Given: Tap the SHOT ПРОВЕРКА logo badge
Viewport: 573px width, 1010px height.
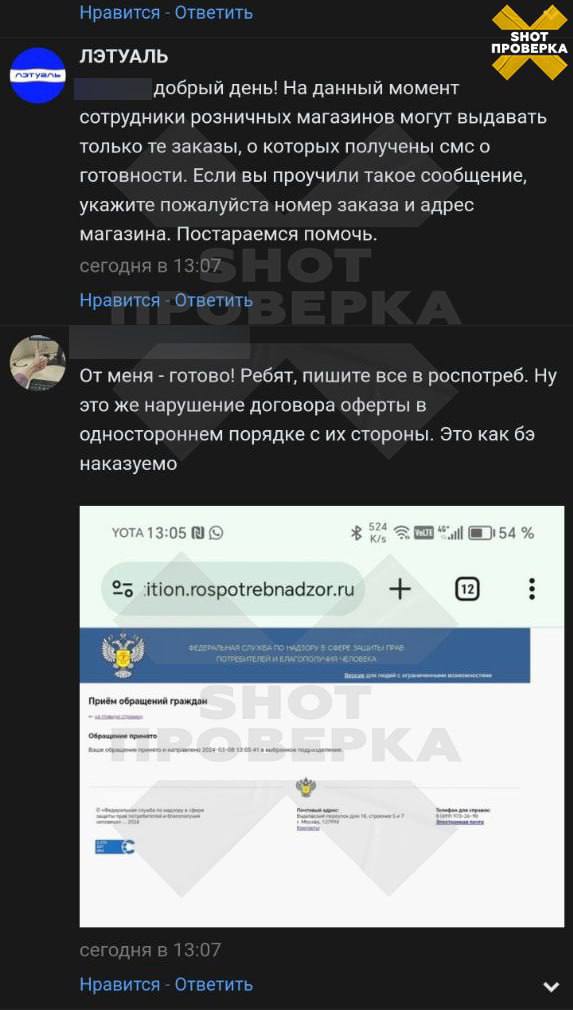Looking at the screenshot, I should [x=530, y=42].
